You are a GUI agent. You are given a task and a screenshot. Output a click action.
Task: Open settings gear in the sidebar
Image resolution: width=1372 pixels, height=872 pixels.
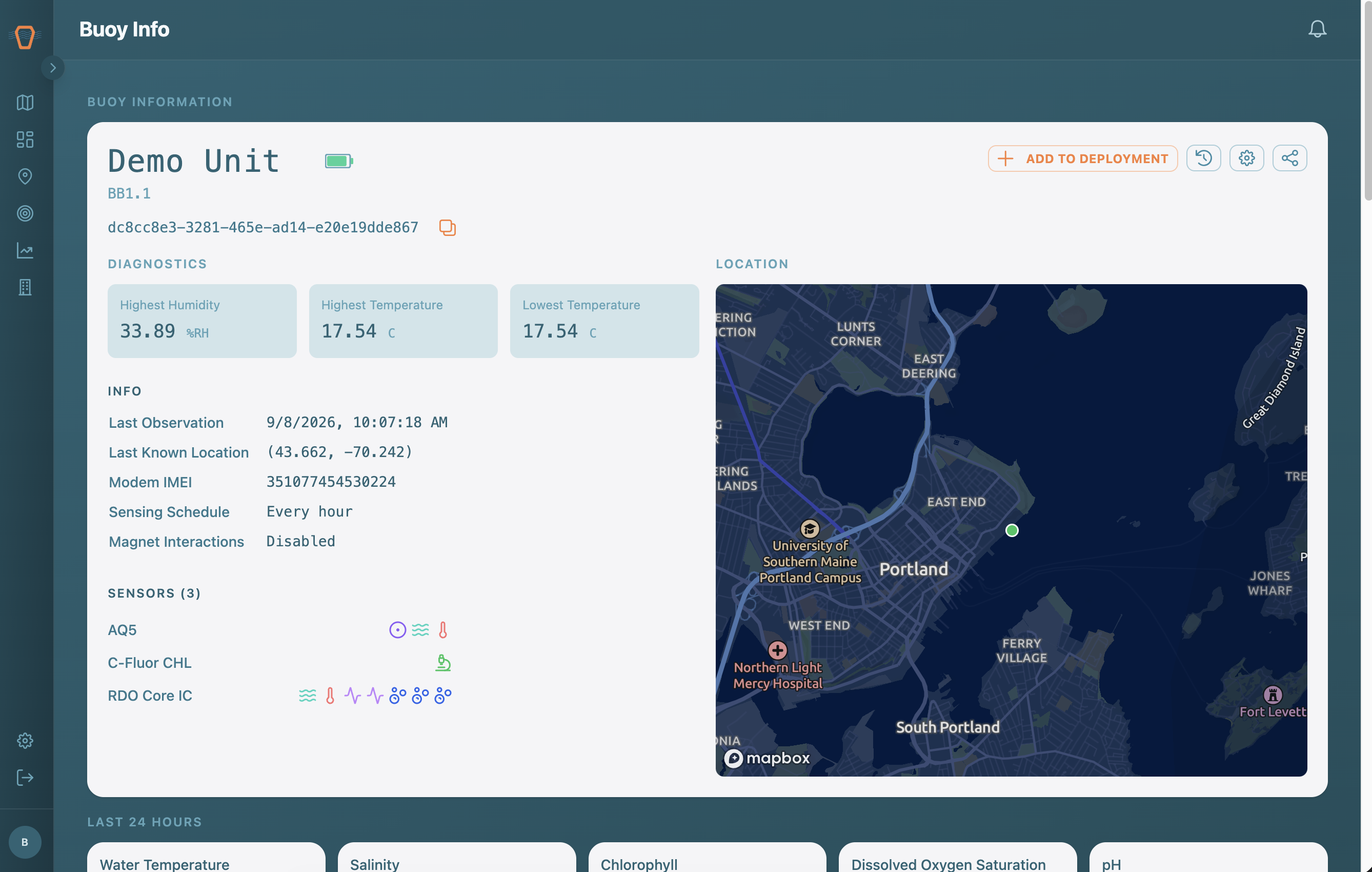[x=25, y=740]
